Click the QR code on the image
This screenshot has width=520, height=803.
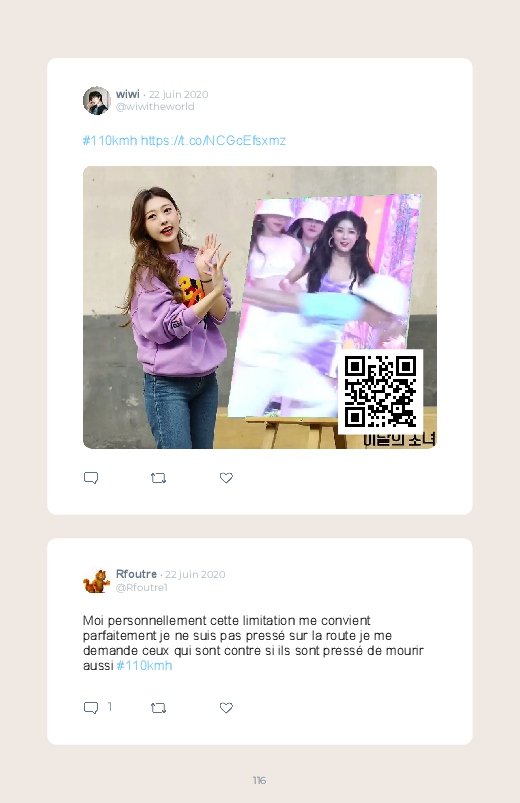(380, 392)
